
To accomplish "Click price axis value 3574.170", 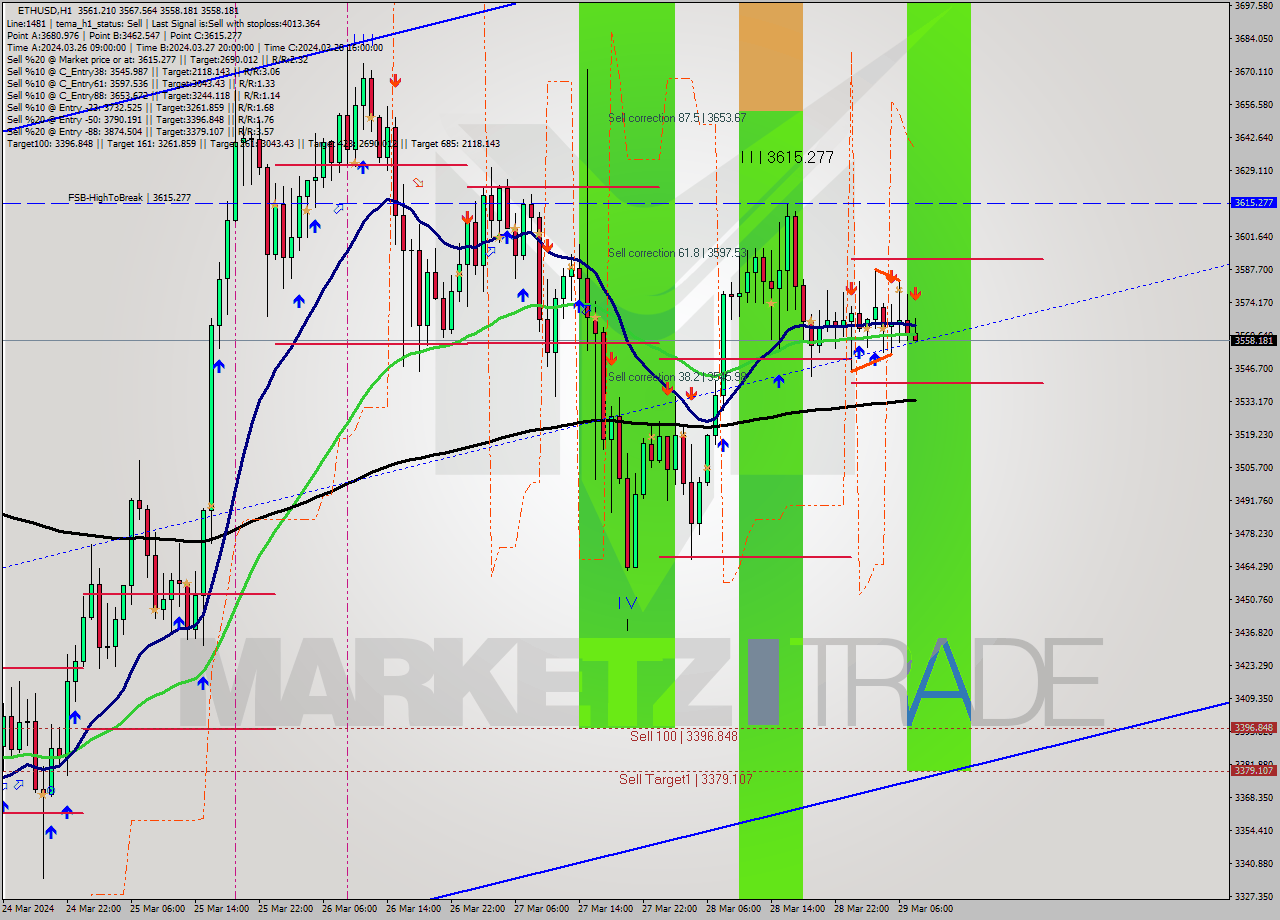I will coord(1253,303).
